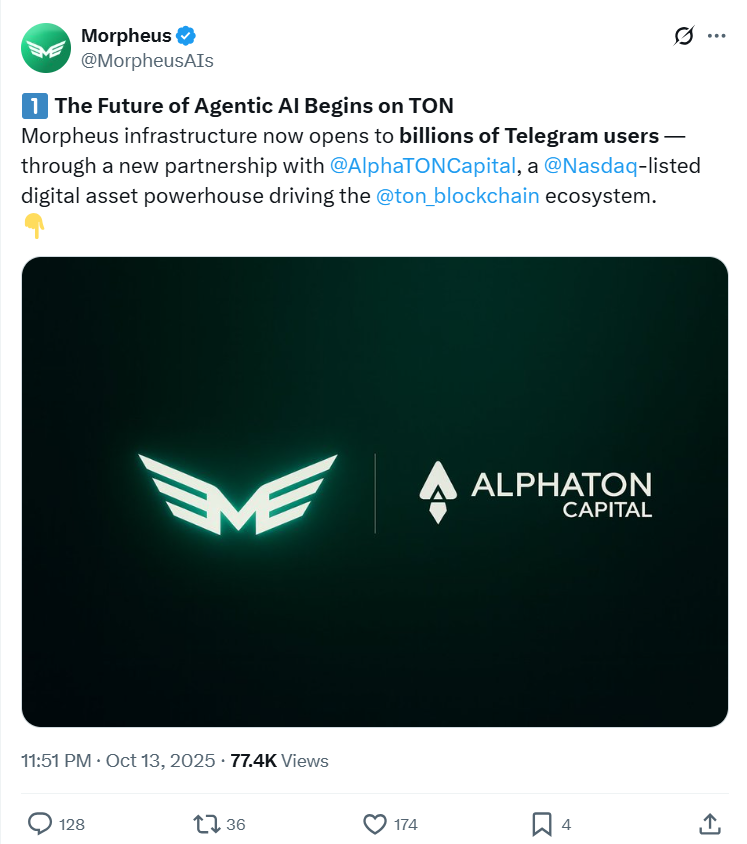The width and height of the screenshot is (747, 844).
Task: Click the reply speech bubble icon
Action: 40,823
